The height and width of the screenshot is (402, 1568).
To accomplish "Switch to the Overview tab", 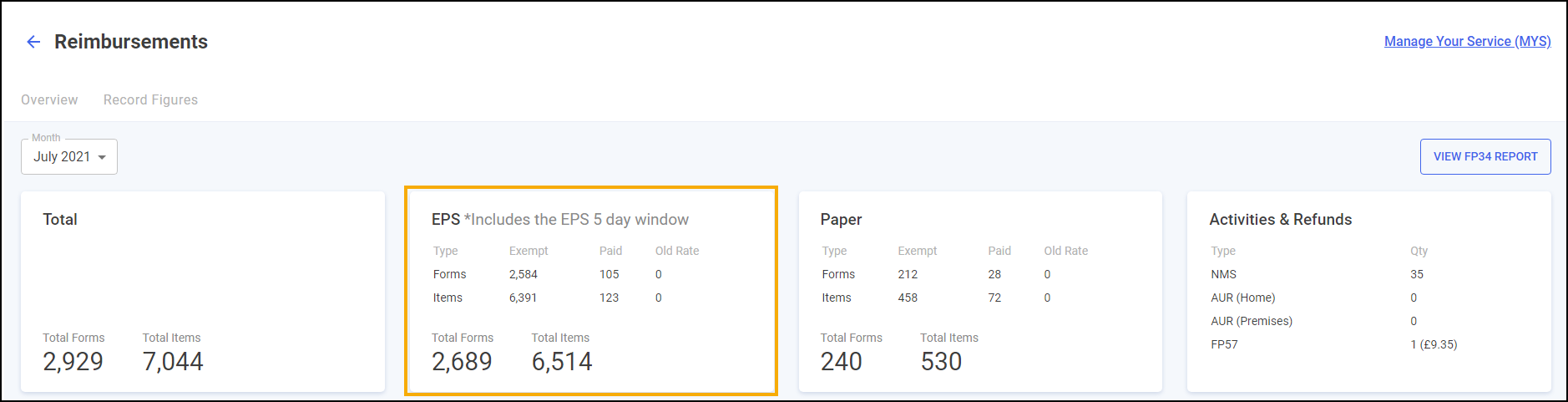I will pos(49,99).
